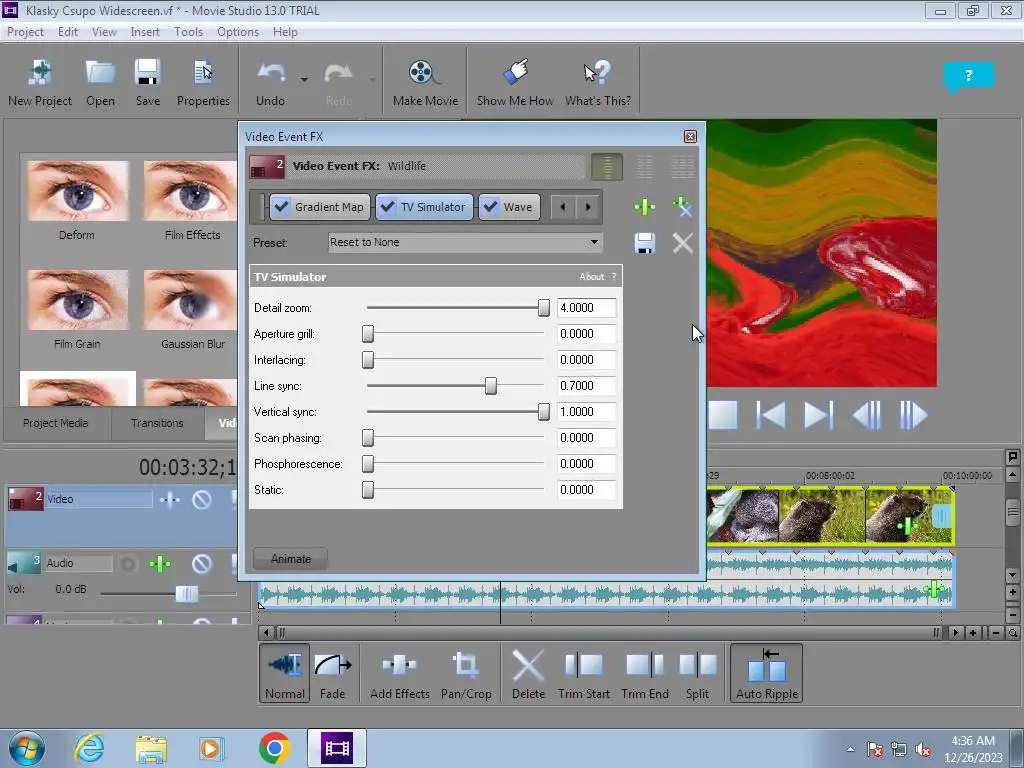This screenshot has height=768, width=1024.
Task: Uncheck the Gradient Map effect
Action: click(281, 207)
